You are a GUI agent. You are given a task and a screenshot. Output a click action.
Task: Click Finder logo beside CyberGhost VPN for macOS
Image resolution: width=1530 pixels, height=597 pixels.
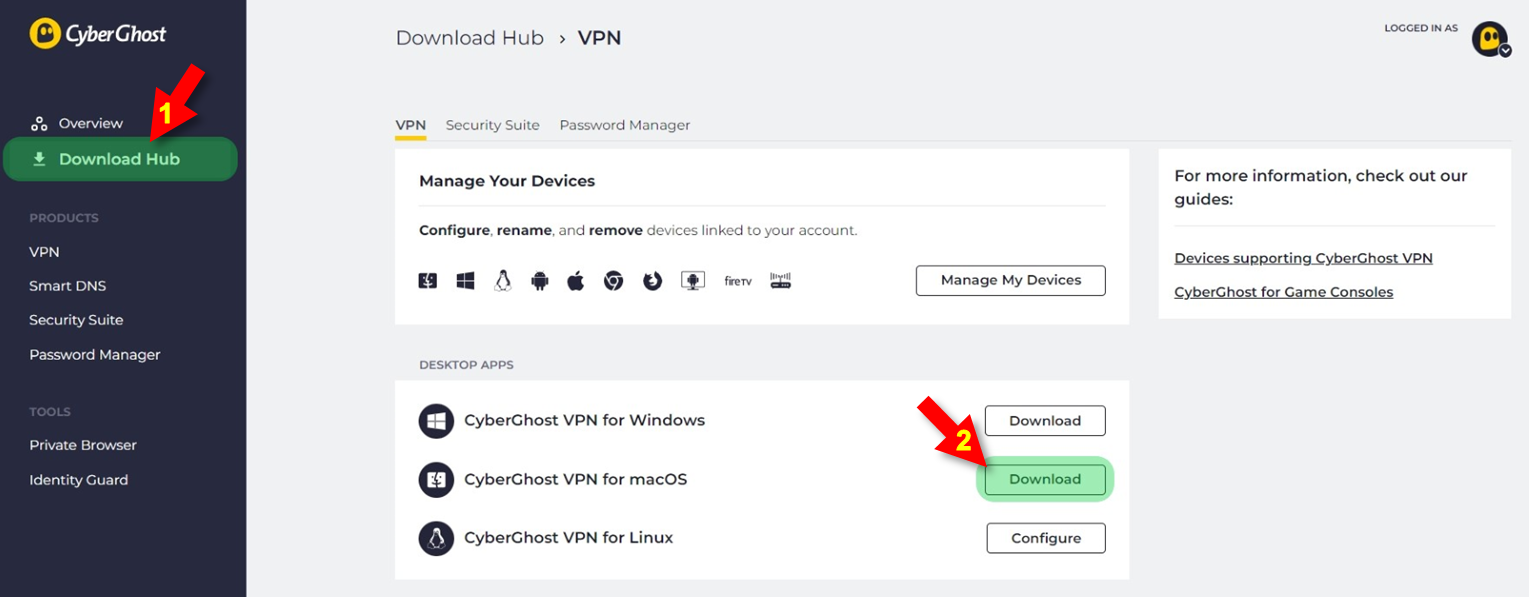(436, 480)
